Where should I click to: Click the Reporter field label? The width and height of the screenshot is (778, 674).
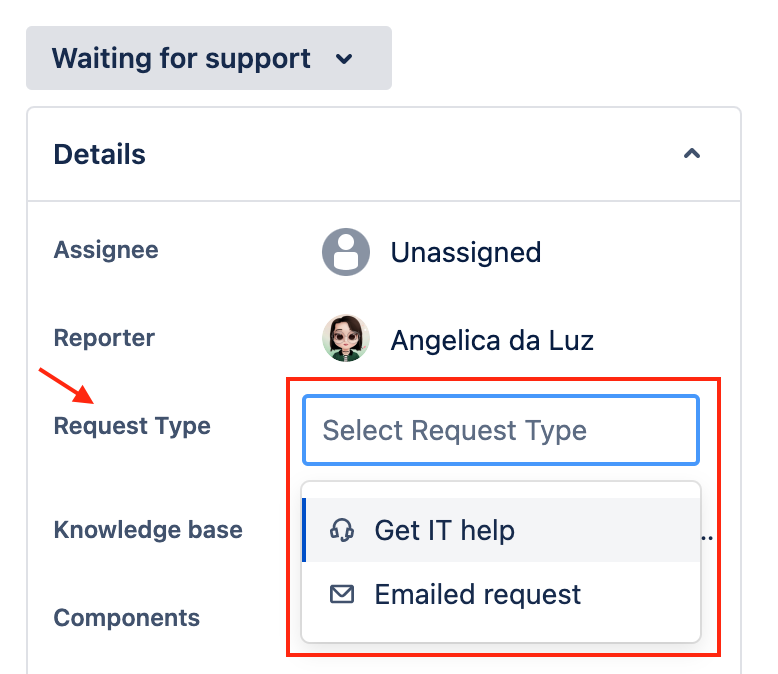click(104, 338)
